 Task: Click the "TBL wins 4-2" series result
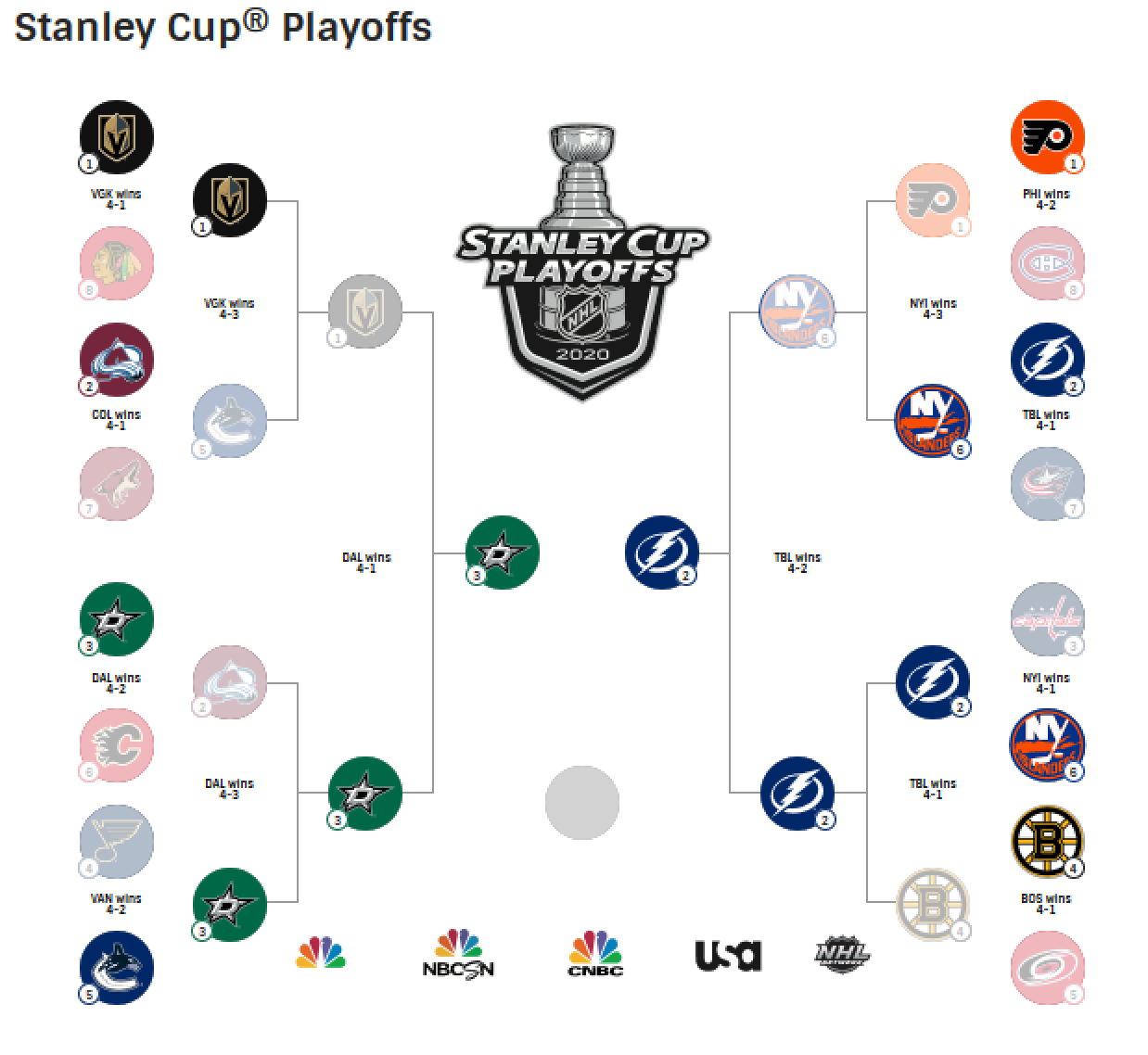click(797, 563)
